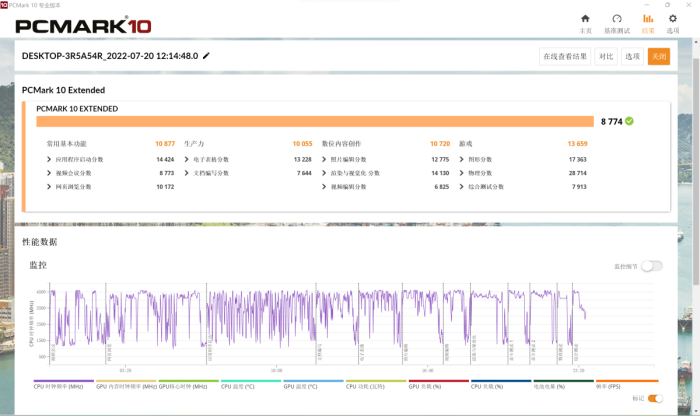Viewport: 700px width, 416px height.
Task: Click the 性能数据 section heading
Action: tap(40, 242)
